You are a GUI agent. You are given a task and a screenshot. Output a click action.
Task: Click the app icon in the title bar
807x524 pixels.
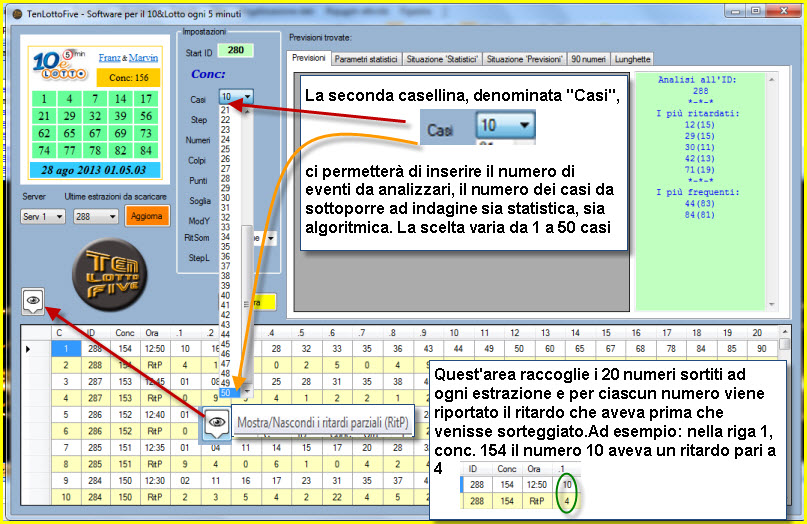17,14
